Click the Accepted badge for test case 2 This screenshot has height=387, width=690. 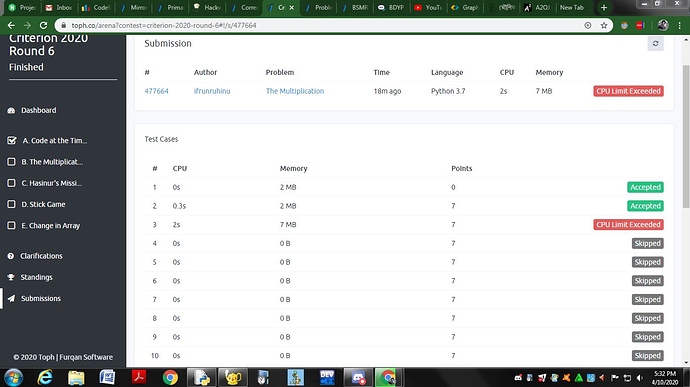pos(645,206)
